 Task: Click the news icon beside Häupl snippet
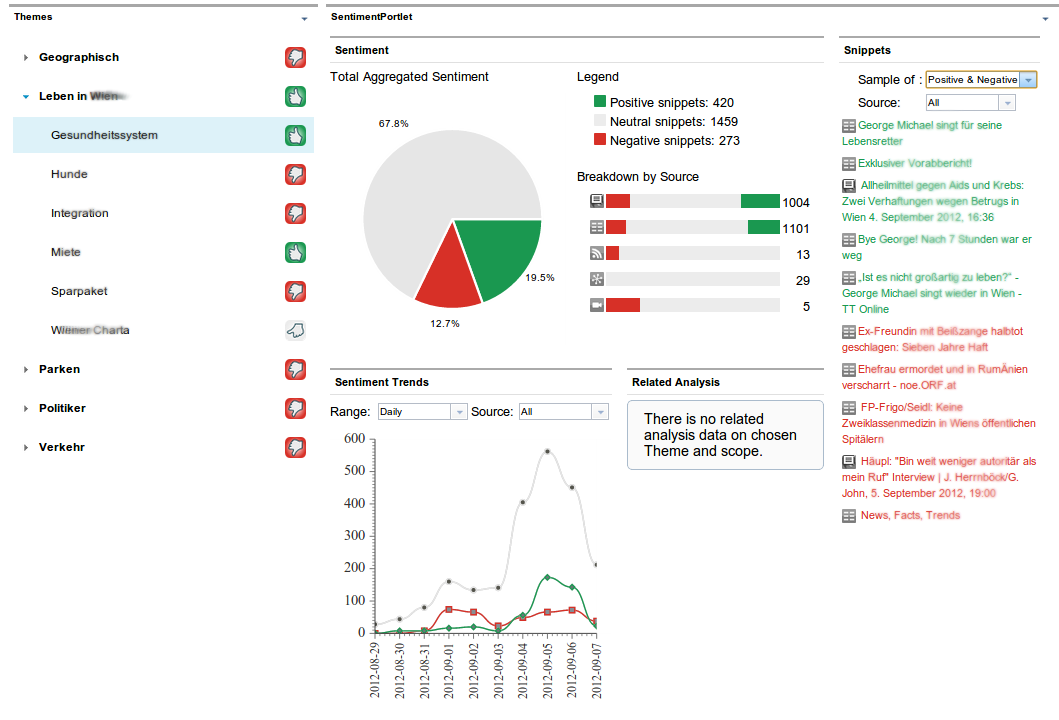point(849,462)
